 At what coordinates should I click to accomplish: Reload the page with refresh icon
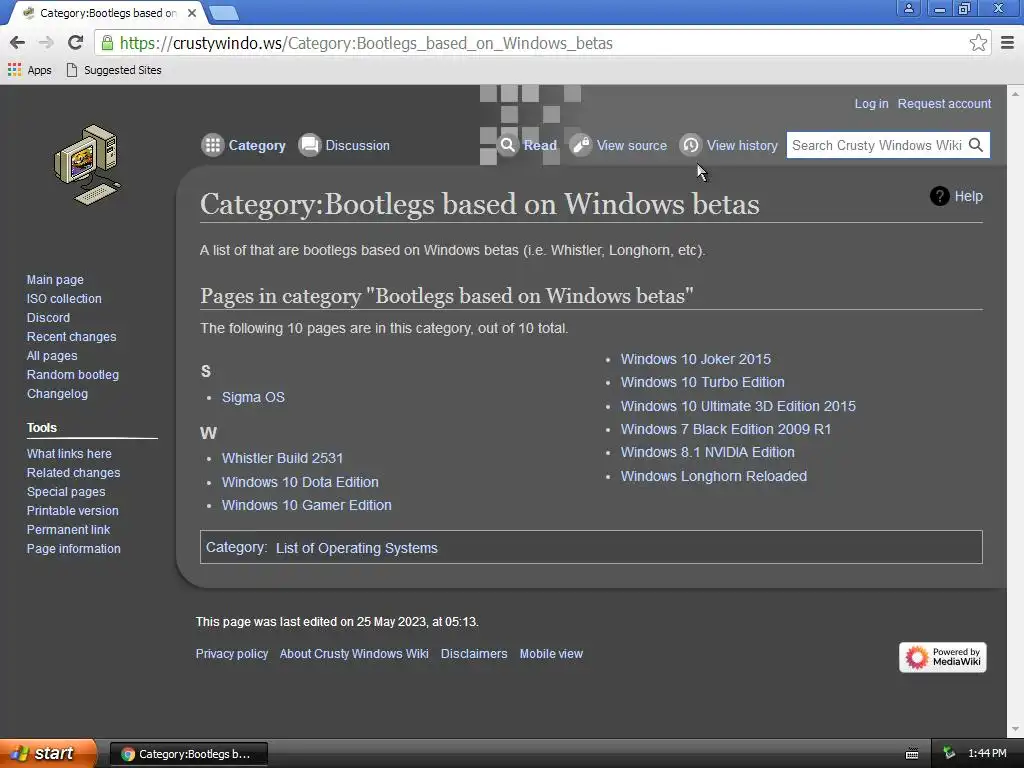(x=76, y=43)
